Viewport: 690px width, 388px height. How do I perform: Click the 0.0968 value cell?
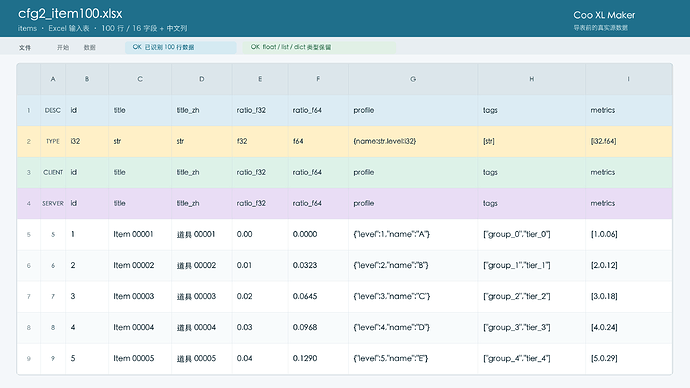tap(318, 328)
